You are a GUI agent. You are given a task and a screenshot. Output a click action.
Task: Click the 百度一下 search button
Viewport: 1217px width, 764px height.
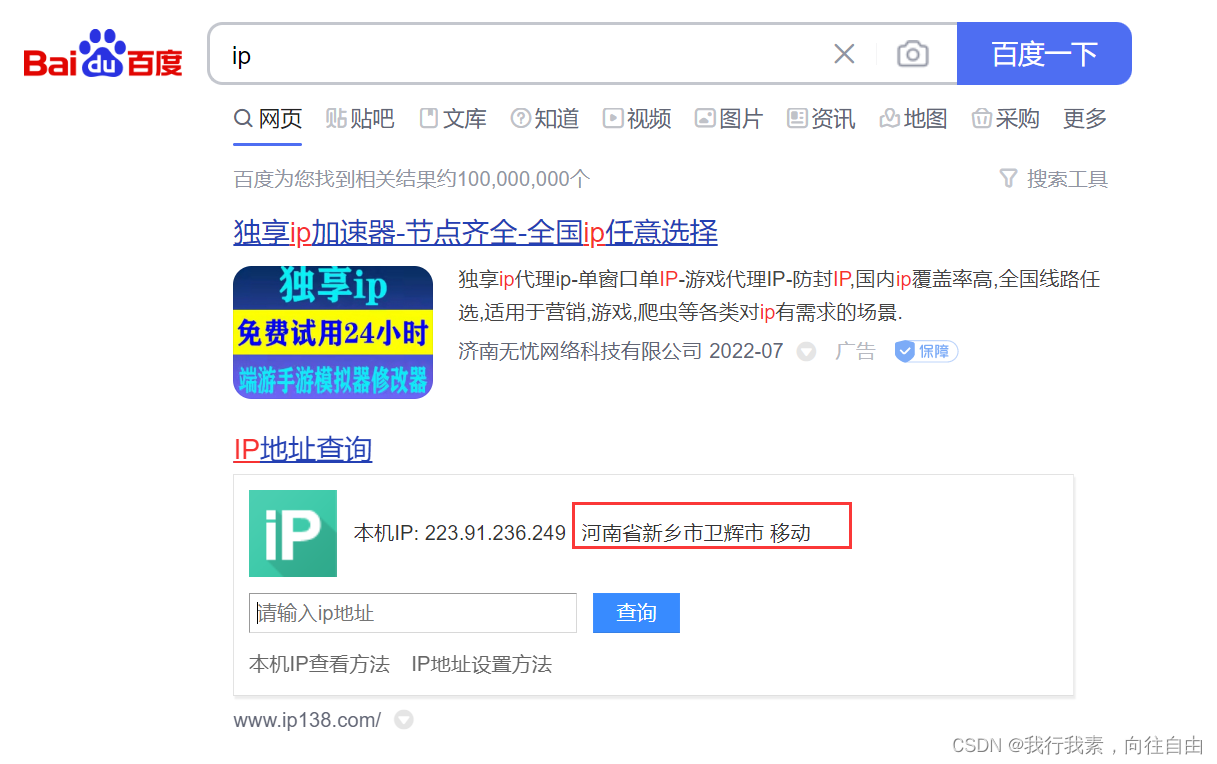(1044, 54)
